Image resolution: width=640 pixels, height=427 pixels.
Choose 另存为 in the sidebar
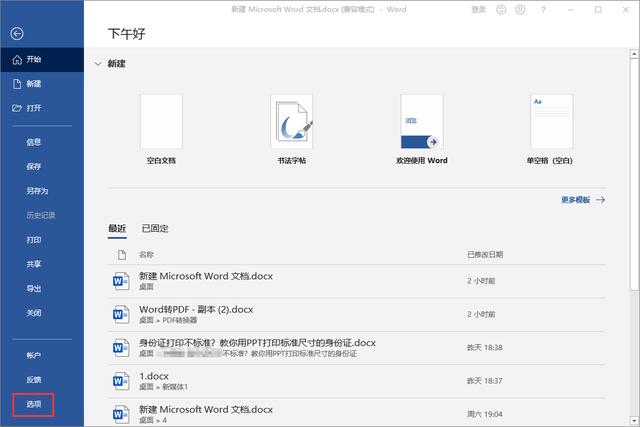[38, 191]
